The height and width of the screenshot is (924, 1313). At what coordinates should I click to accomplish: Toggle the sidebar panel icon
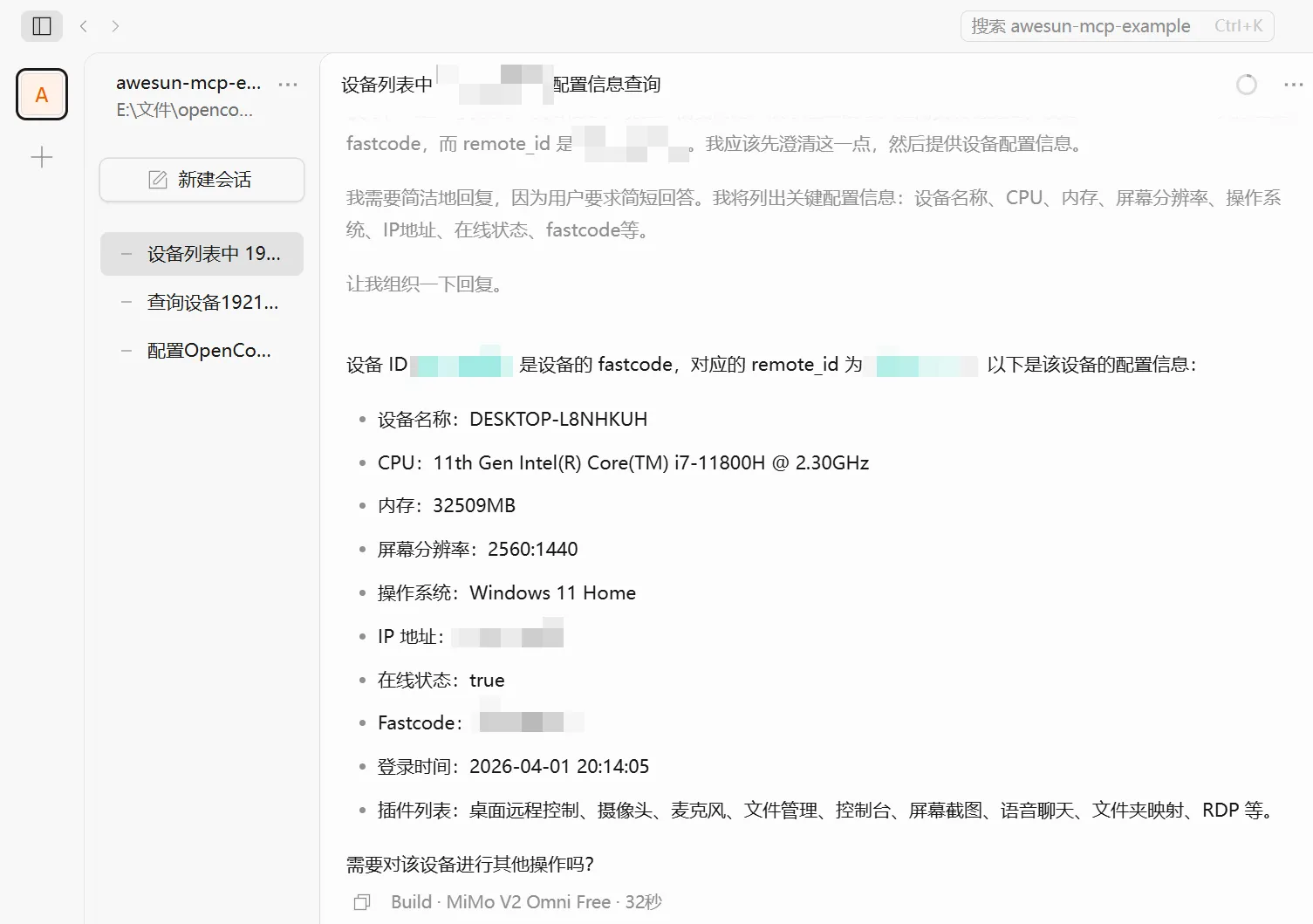[x=41, y=25]
